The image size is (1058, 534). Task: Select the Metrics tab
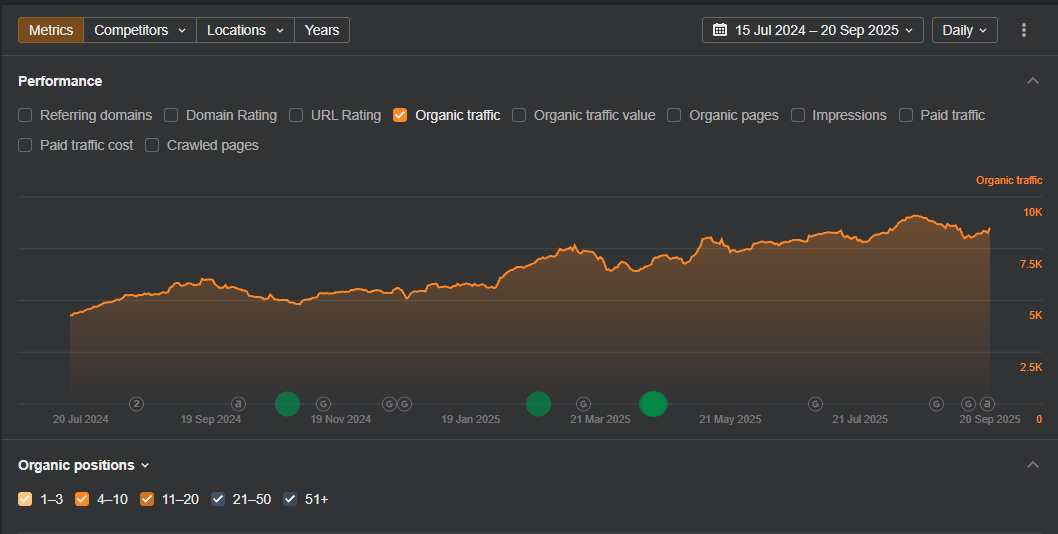coord(51,30)
